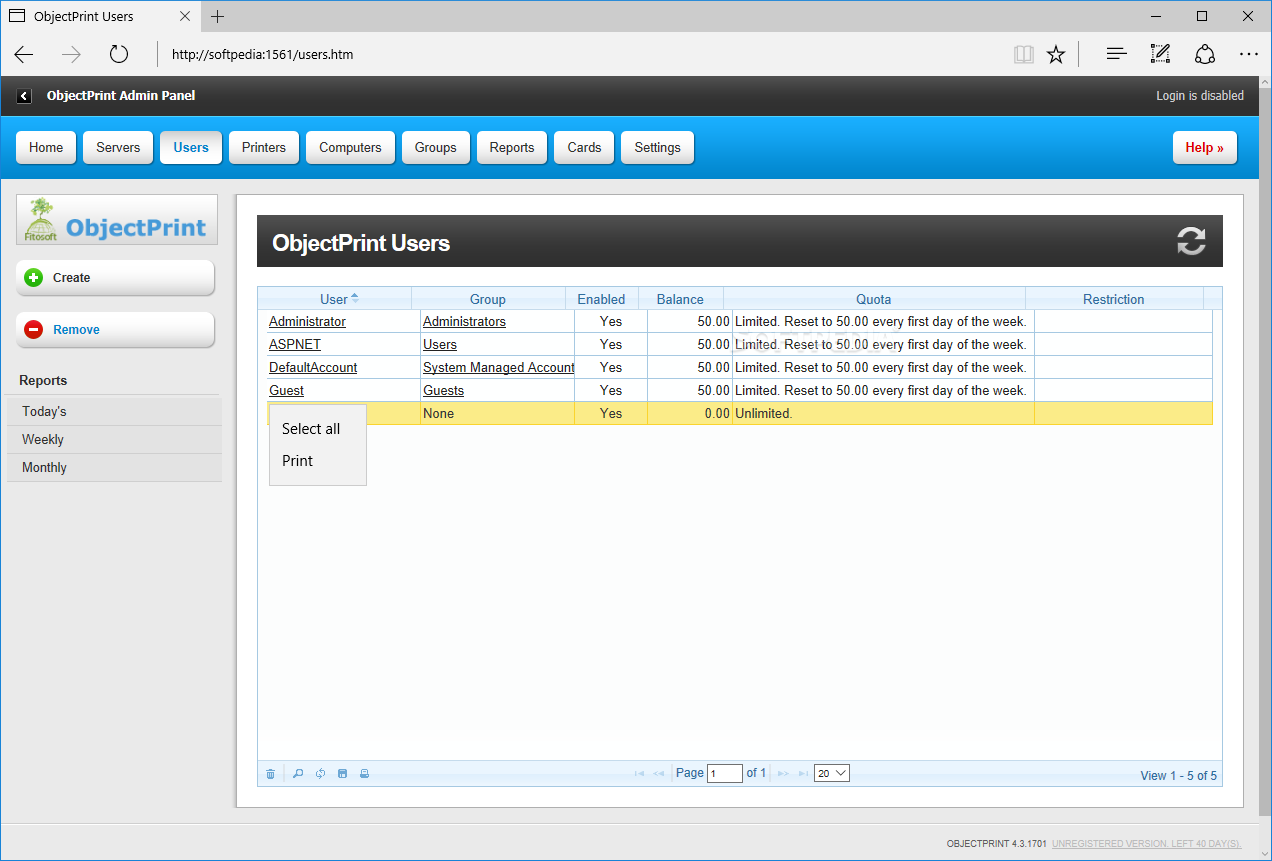1272x861 pixels.
Task: Sort by the Enabled column header
Action: coord(601,299)
